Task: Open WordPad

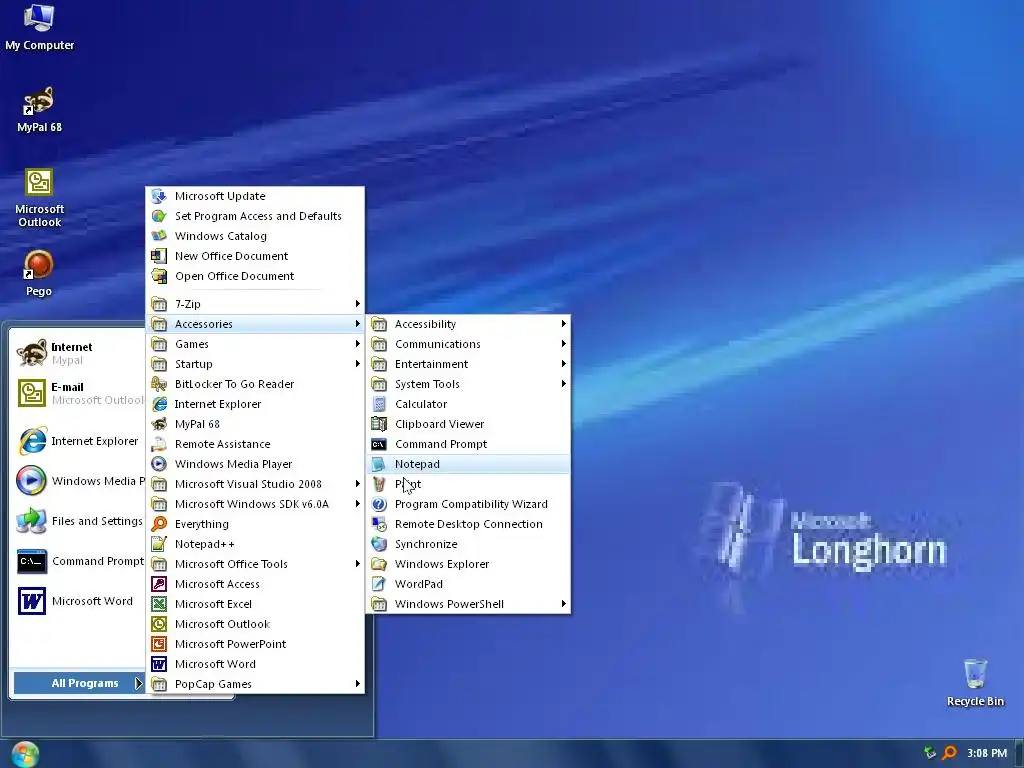Action: [x=468, y=584]
